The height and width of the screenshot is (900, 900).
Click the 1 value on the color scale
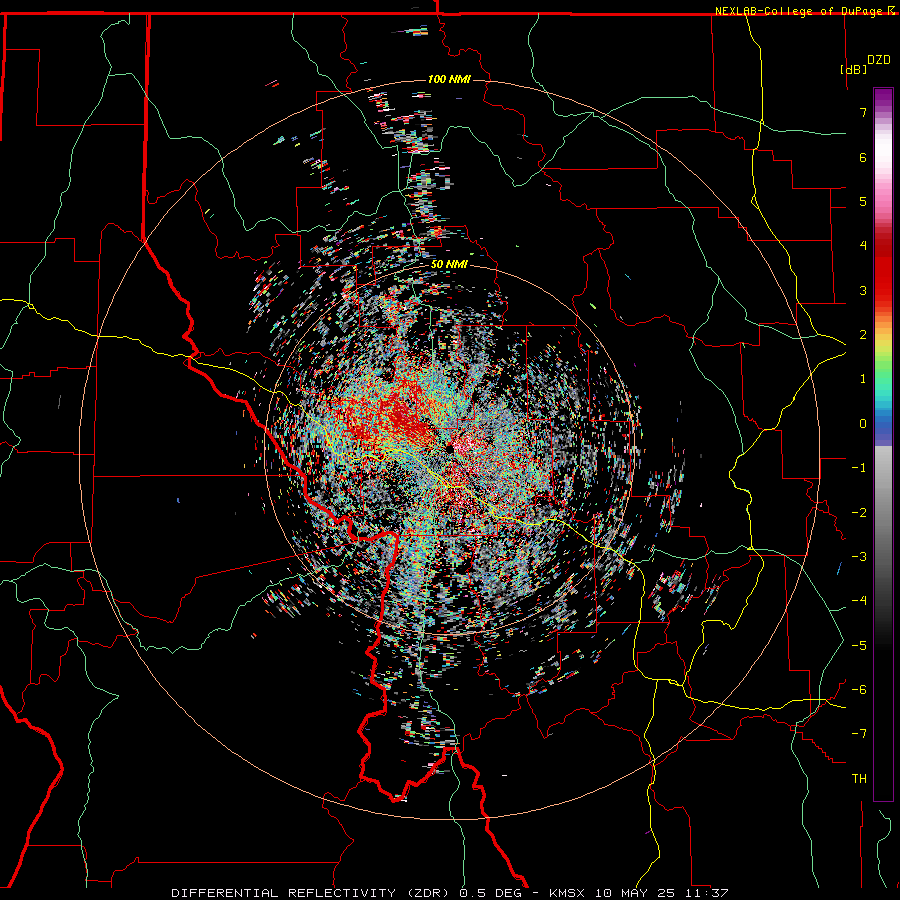click(x=863, y=379)
